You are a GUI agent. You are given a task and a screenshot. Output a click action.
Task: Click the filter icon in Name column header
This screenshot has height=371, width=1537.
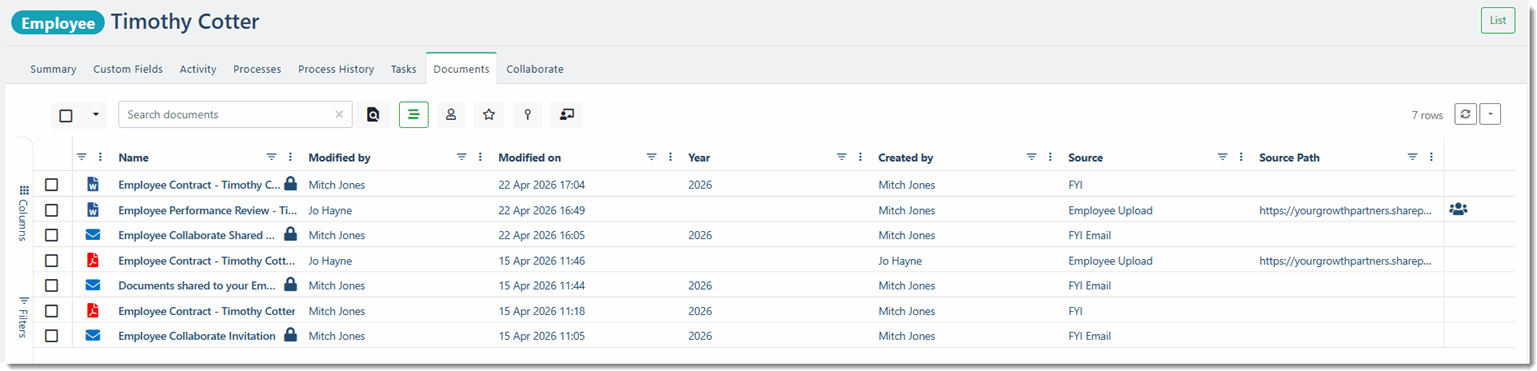pyautogui.click(x=272, y=157)
